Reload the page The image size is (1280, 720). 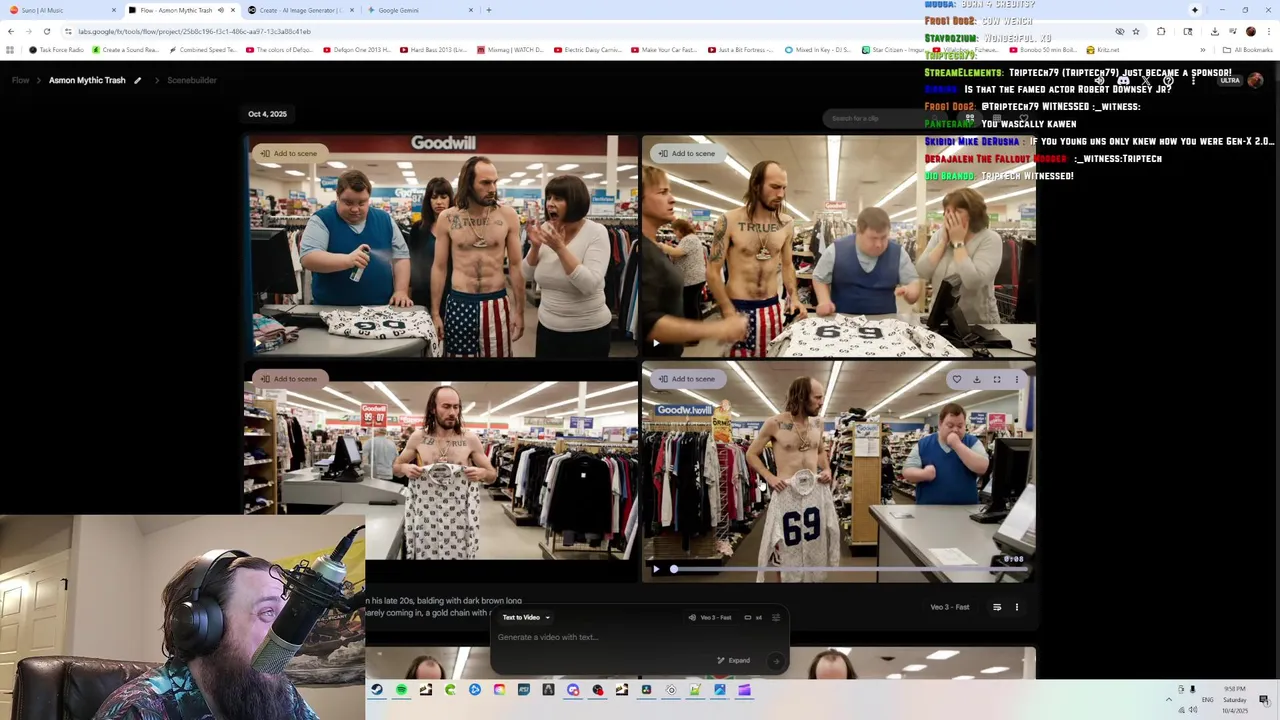46,31
